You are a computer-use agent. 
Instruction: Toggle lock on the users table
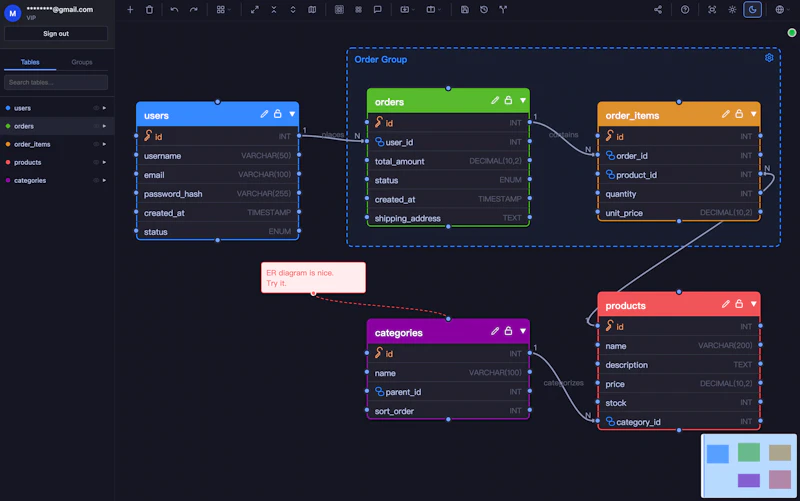(x=278, y=114)
